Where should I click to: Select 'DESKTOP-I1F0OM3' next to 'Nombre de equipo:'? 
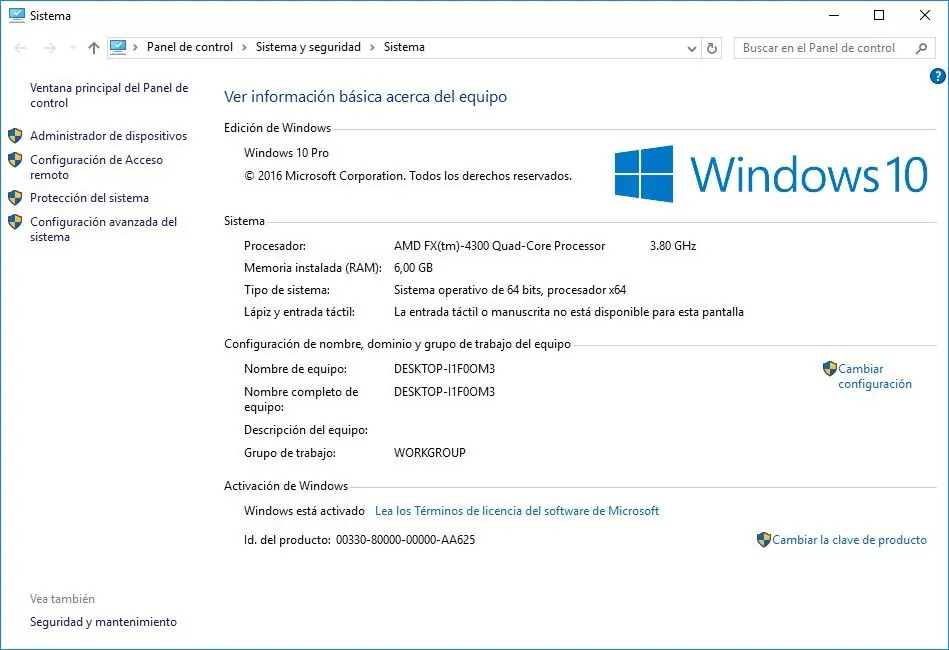tap(444, 369)
